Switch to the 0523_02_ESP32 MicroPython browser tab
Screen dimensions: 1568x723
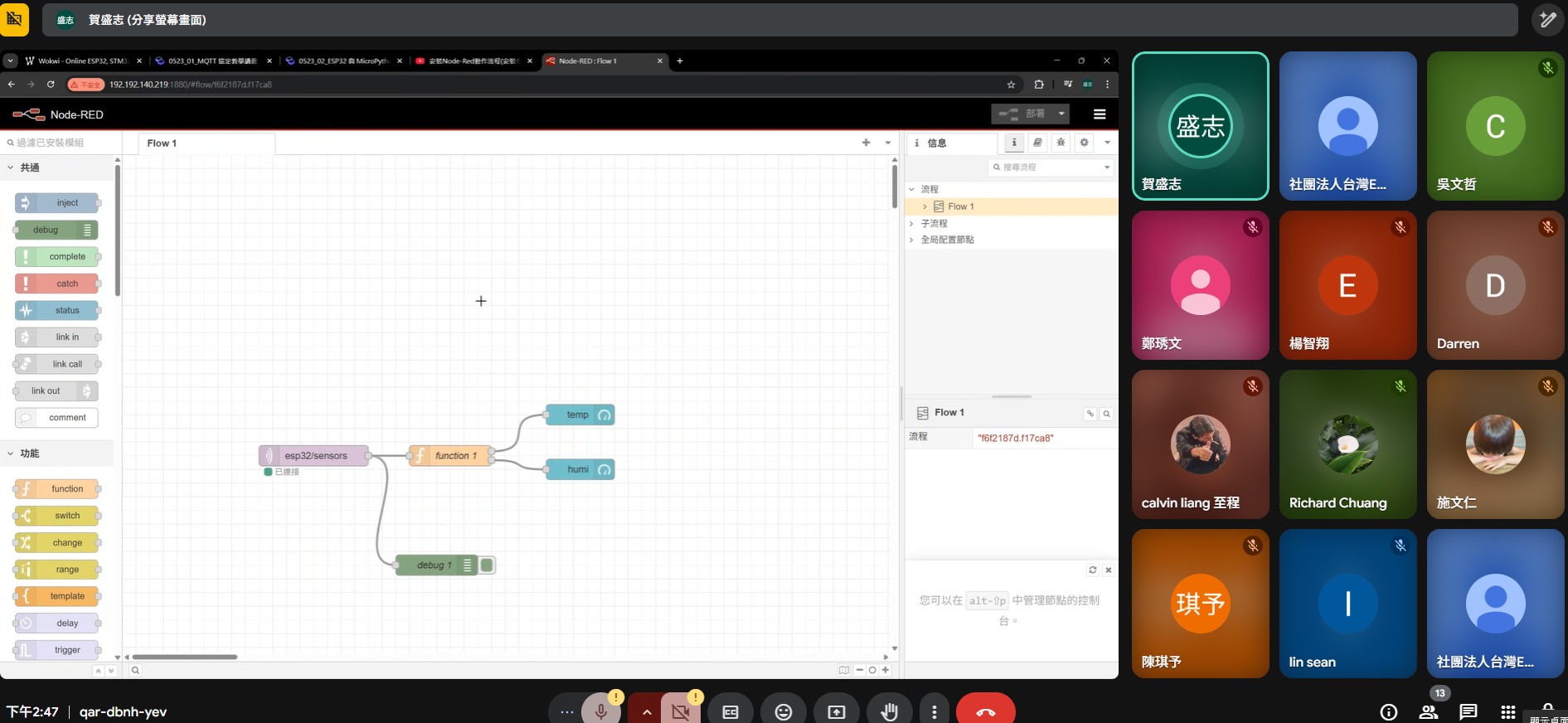(x=343, y=61)
